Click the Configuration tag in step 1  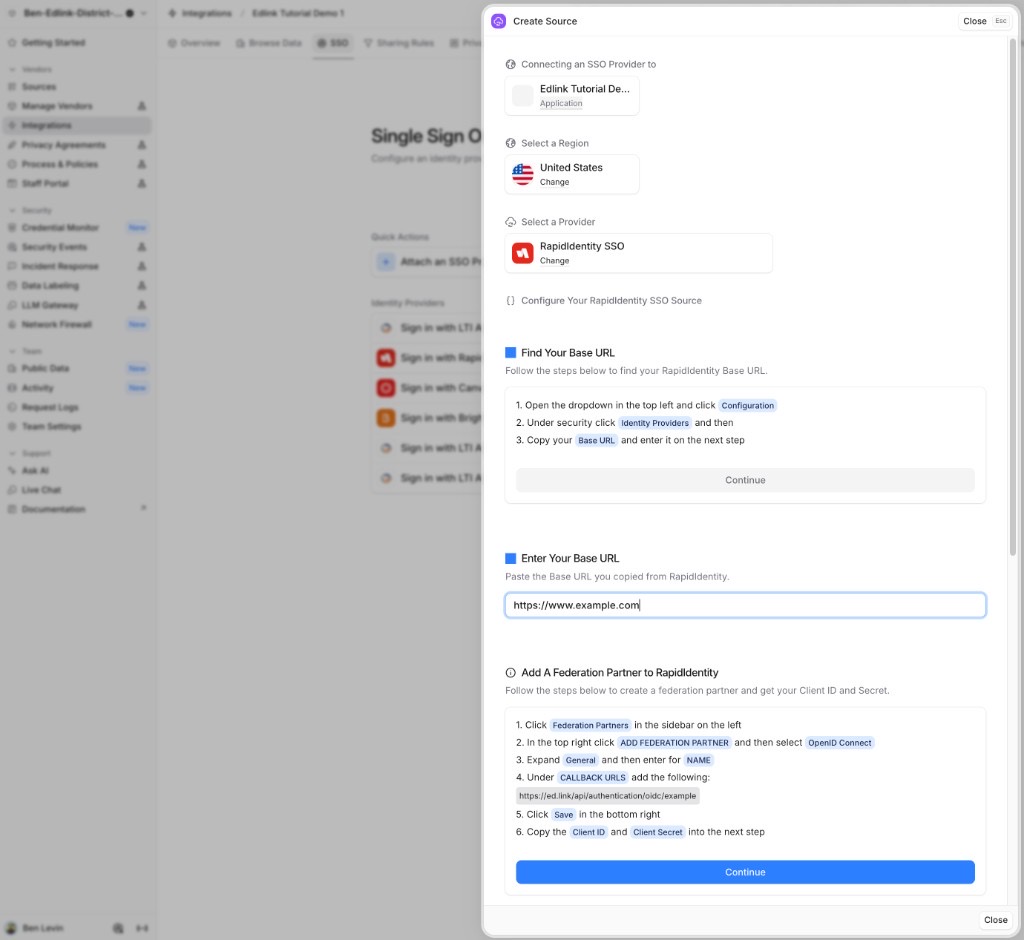748,406
